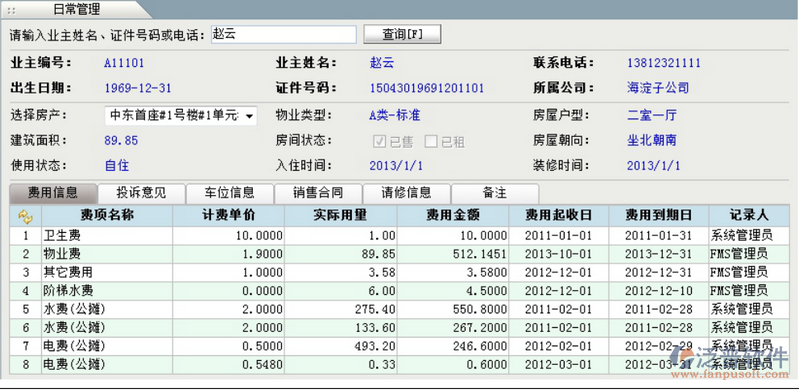Sort by the 费项名称 column header
Screen dimensions: 799x390
click(107, 216)
